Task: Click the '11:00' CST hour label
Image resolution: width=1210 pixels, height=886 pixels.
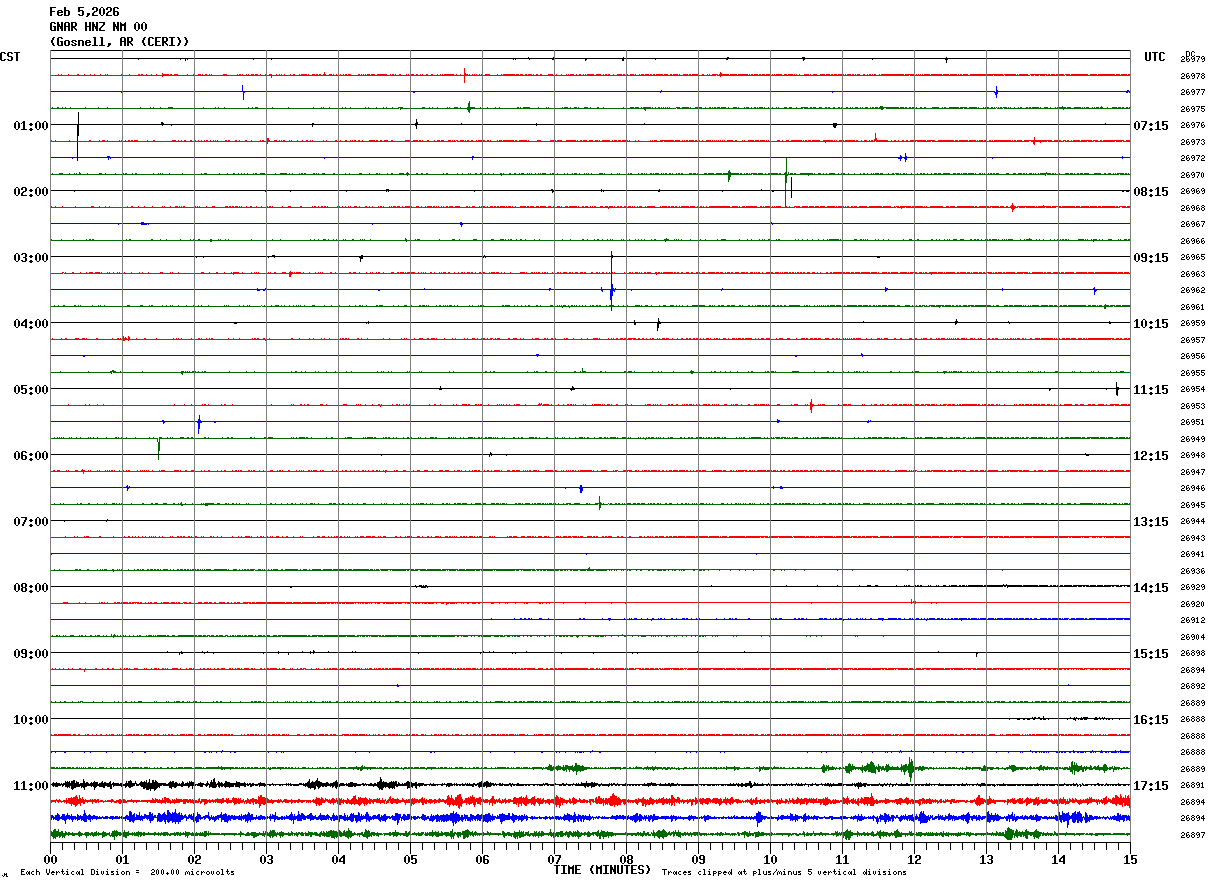Action: 31,786
